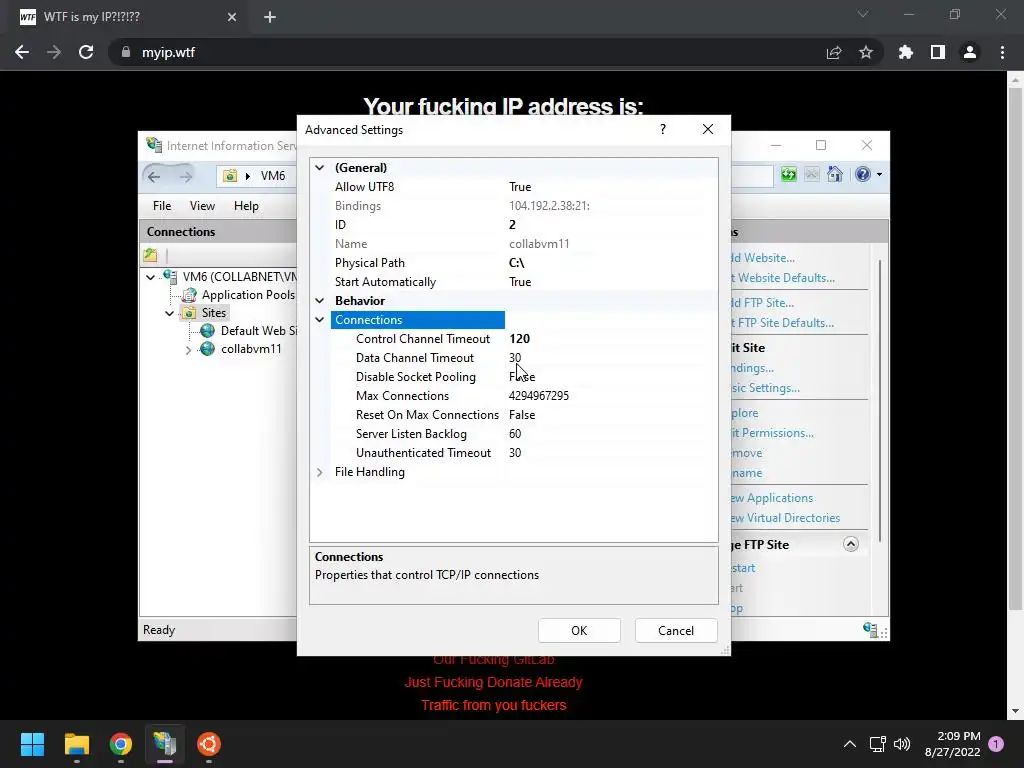Image resolution: width=1024 pixels, height=768 pixels.
Task: Collapse the VM6 server tree node
Action: pos(151,277)
